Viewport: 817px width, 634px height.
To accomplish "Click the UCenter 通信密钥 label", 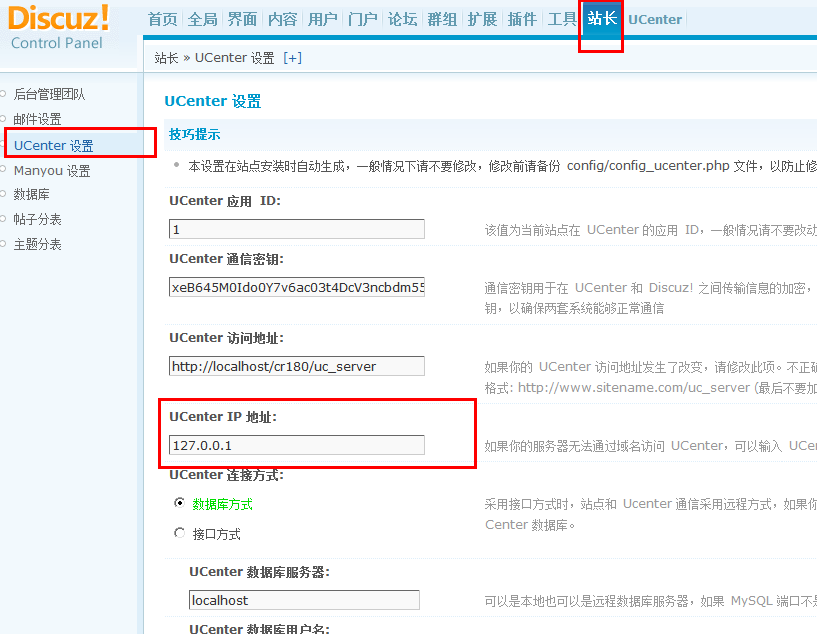I will pos(226,259).
